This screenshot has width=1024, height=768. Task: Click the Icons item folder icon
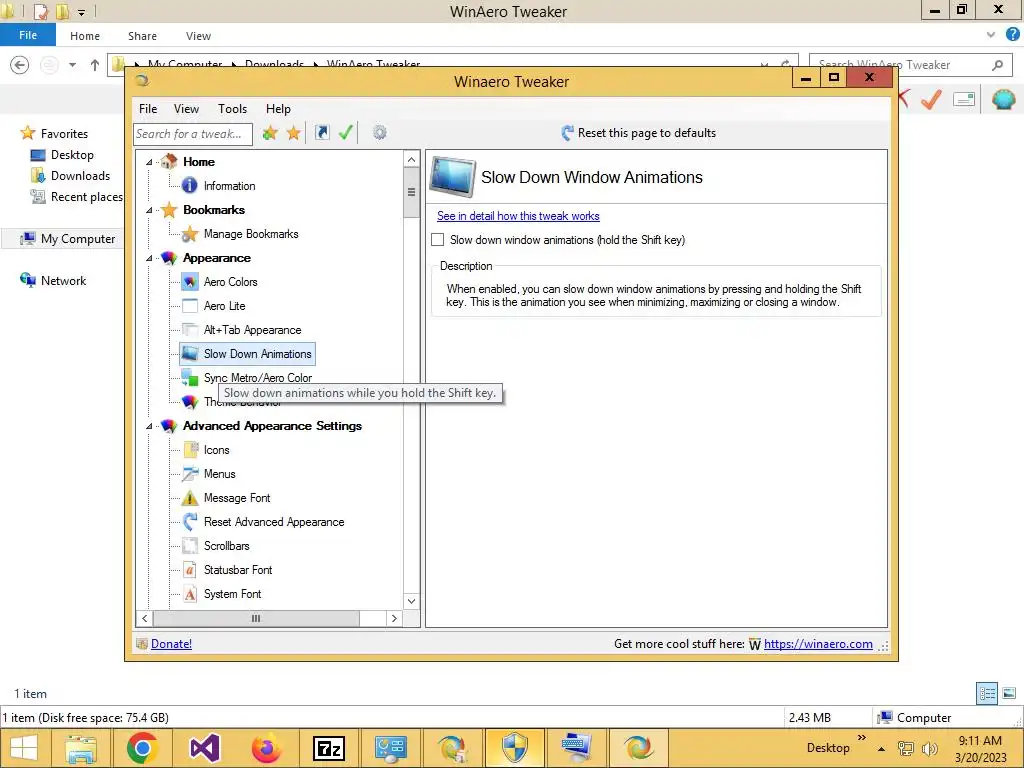click(x=189, y=450)
